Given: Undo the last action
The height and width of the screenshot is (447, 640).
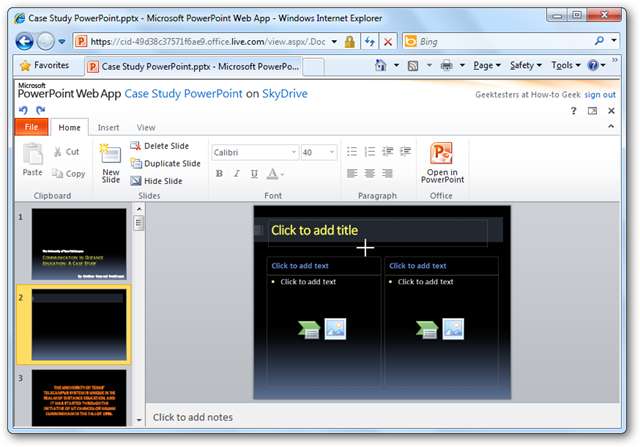Looking at the screenshot, I should [23, 110].
